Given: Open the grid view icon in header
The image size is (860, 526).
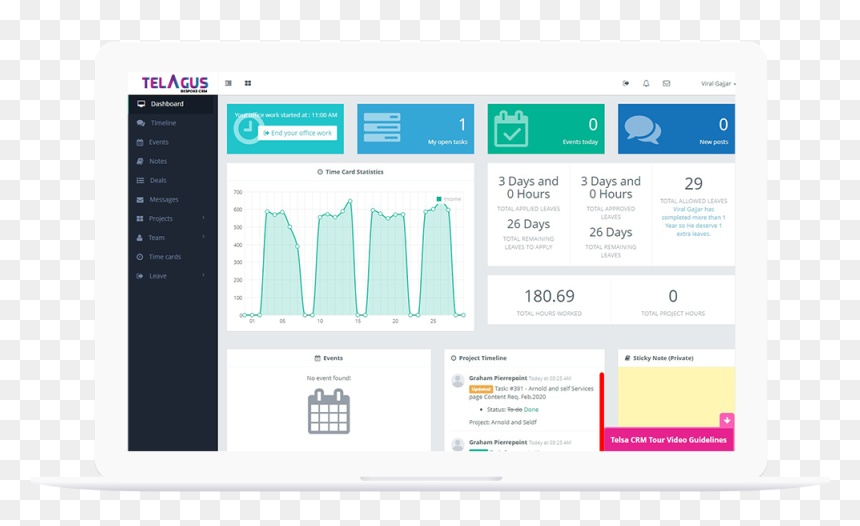Looking at the screenshot, I should tap(248, 83).
